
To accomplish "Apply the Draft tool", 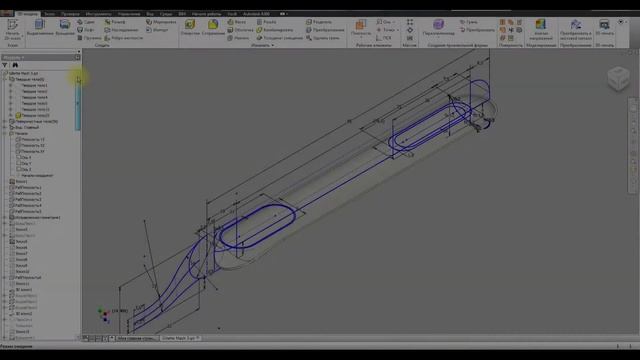I will 238,38.
